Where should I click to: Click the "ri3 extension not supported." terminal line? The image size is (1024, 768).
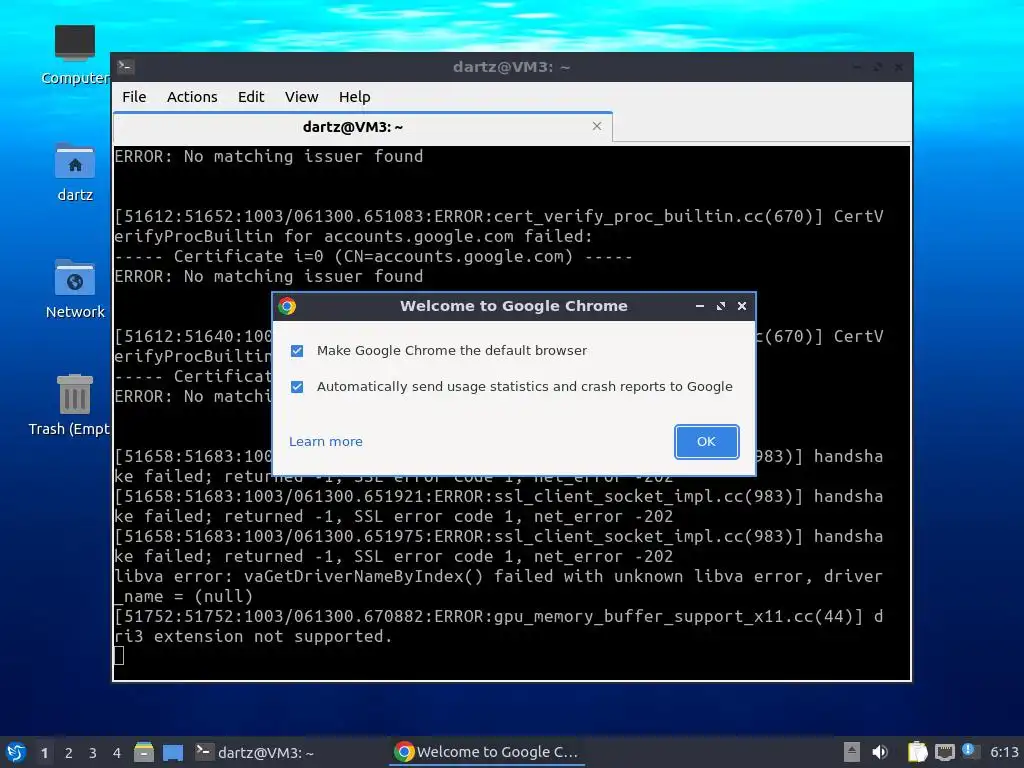pos(253,636)
